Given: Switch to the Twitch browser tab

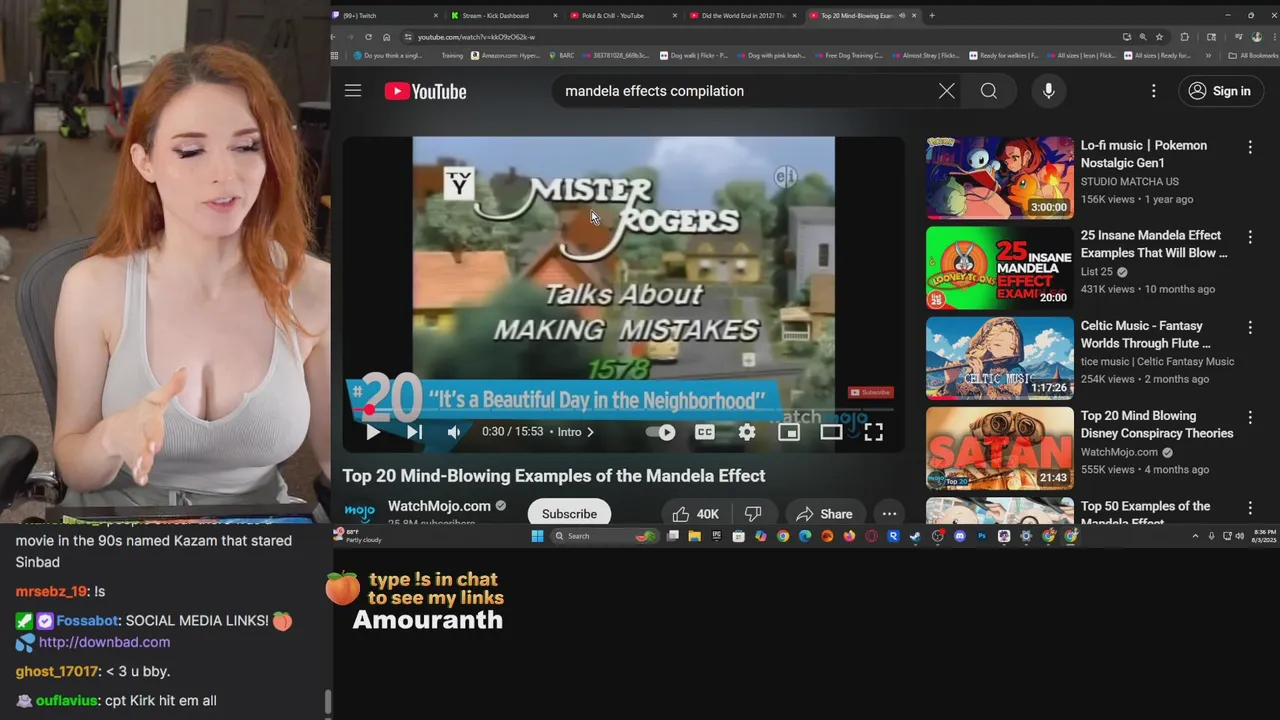Looking at the screenshot, I should coord(385,15).
